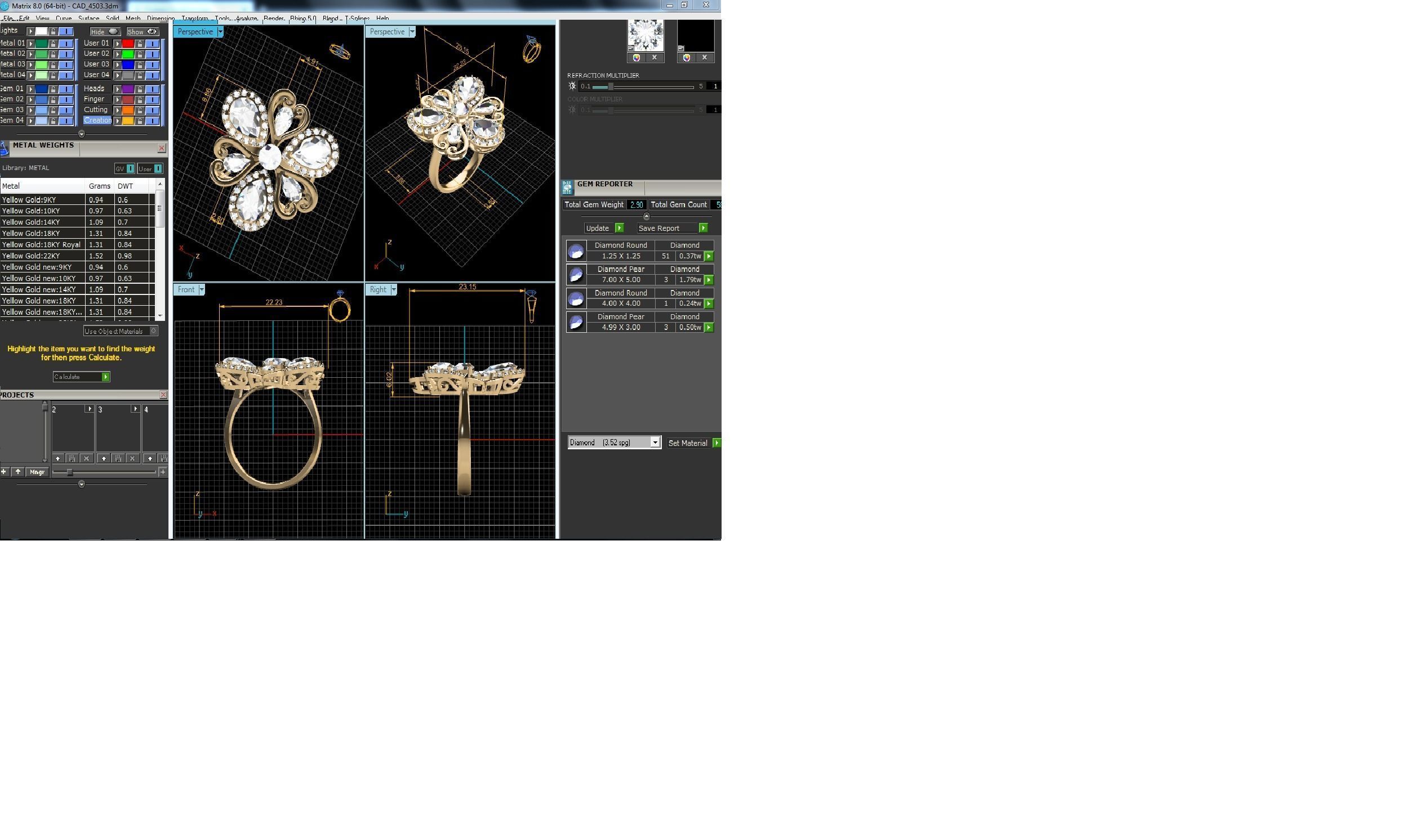The width and height of the screenshot is (1415, 840).
Task: Toggle visibility of Creation layer
Action: point(152,121)
